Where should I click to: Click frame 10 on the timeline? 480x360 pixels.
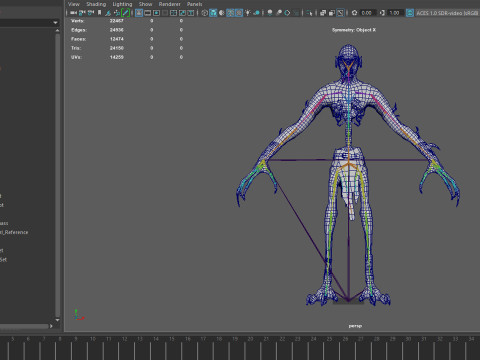pyautogui.click(x=93, y=339)
